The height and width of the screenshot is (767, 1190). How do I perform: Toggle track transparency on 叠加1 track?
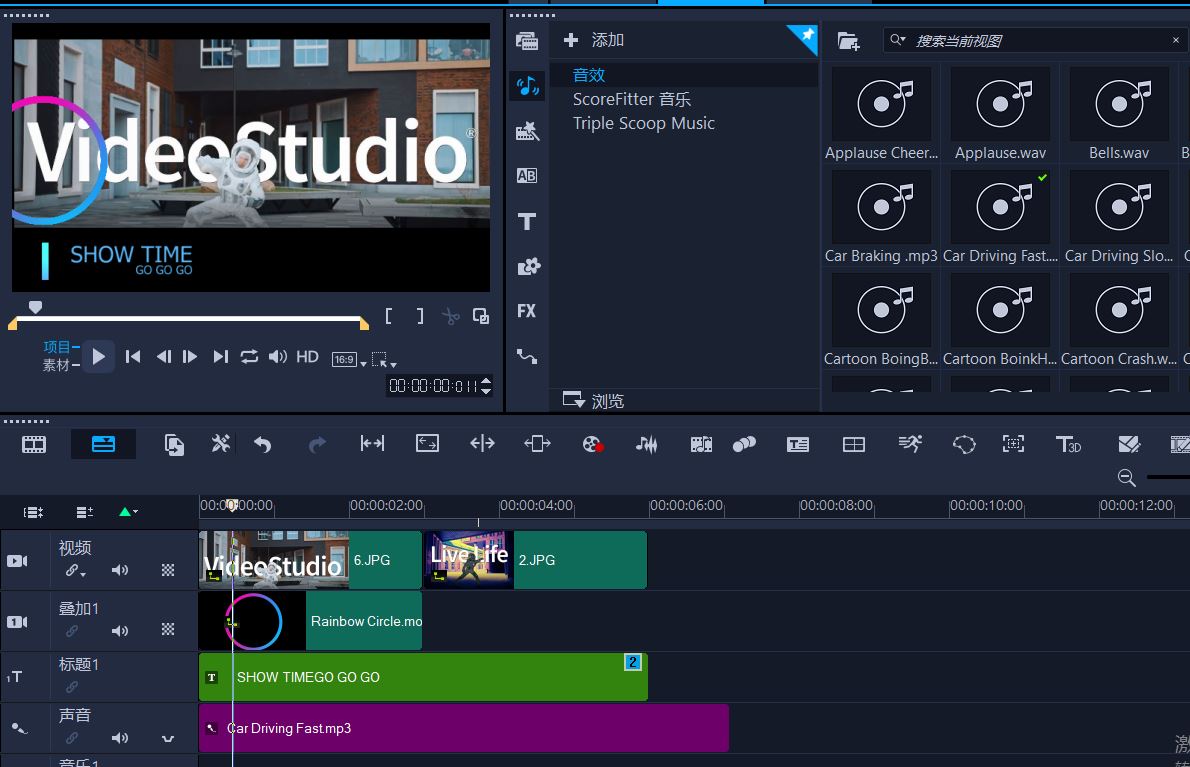point(168,629)
